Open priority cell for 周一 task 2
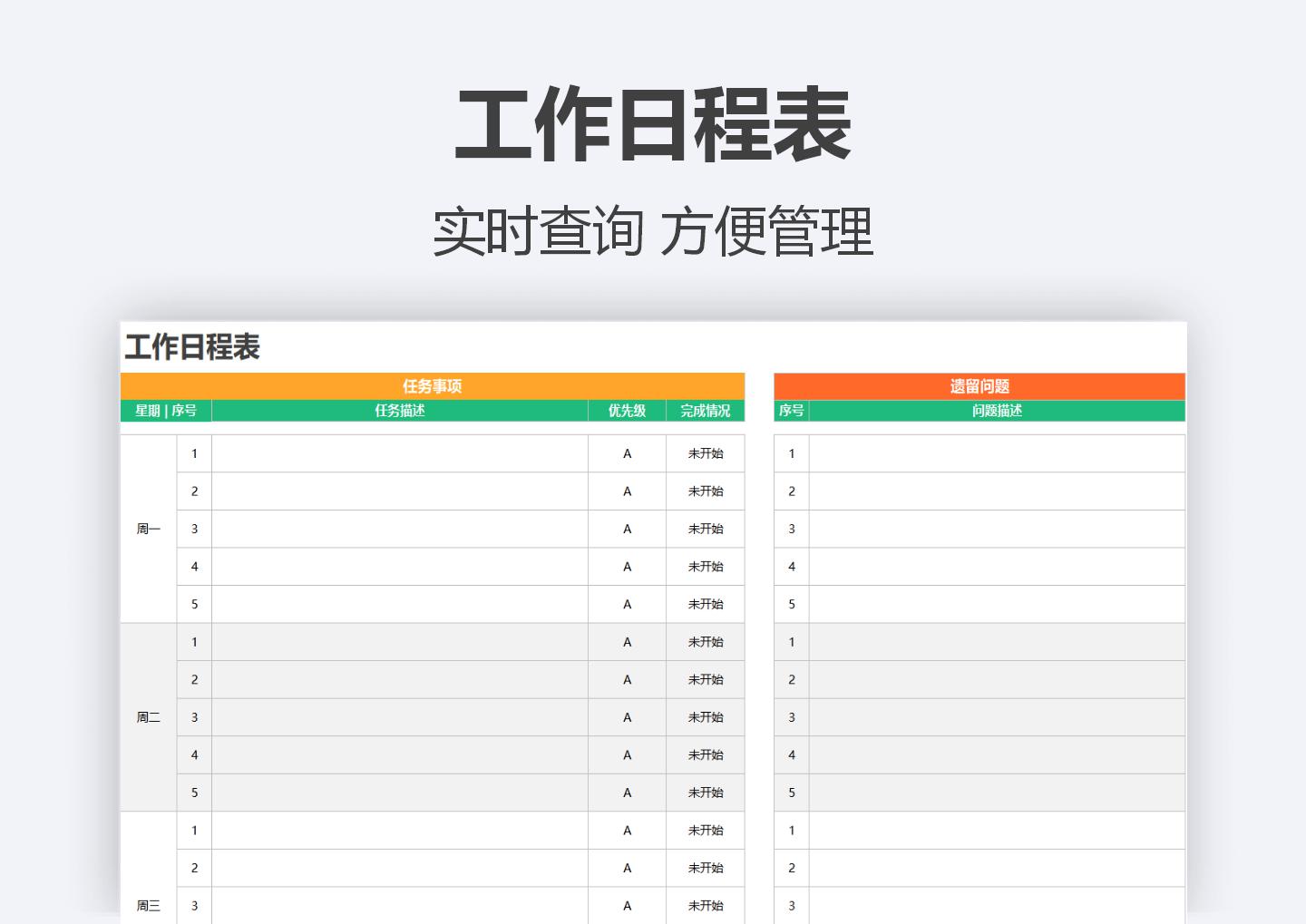This screenshot has width=1306, height=924. 627,491
